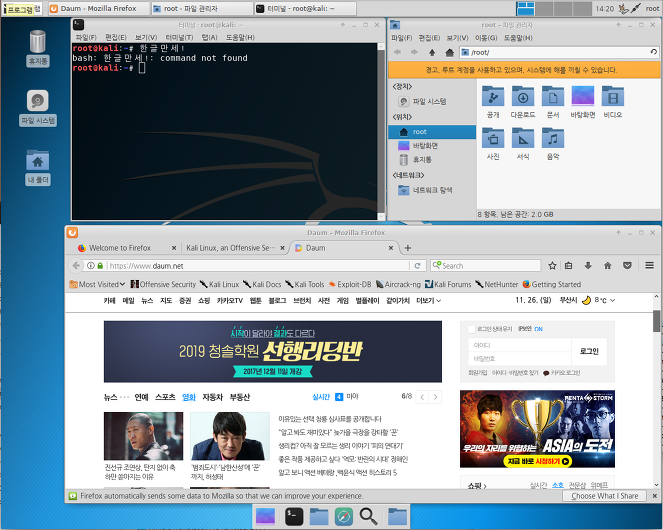This screenshot has width=663, height=530.
Task: Expand 더보기 menu on Daum navigation
Action: [429, 301]
